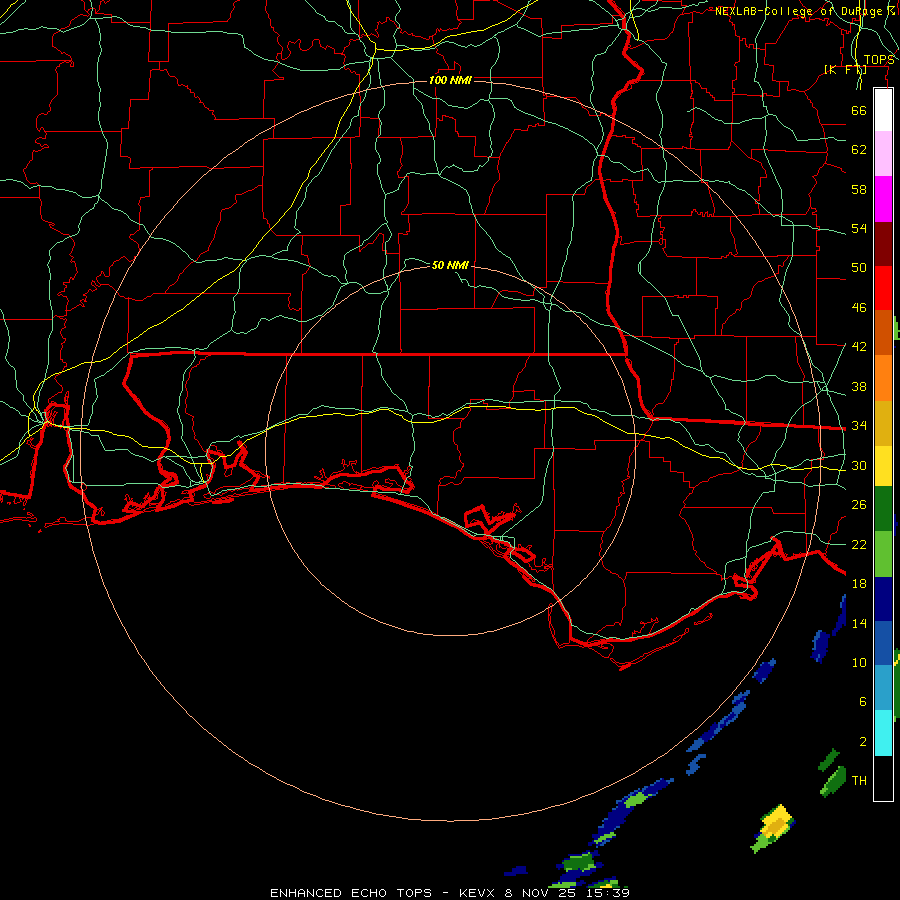Click the white swatch in the tops legend
900x900 pixels.
pos(883,110)
